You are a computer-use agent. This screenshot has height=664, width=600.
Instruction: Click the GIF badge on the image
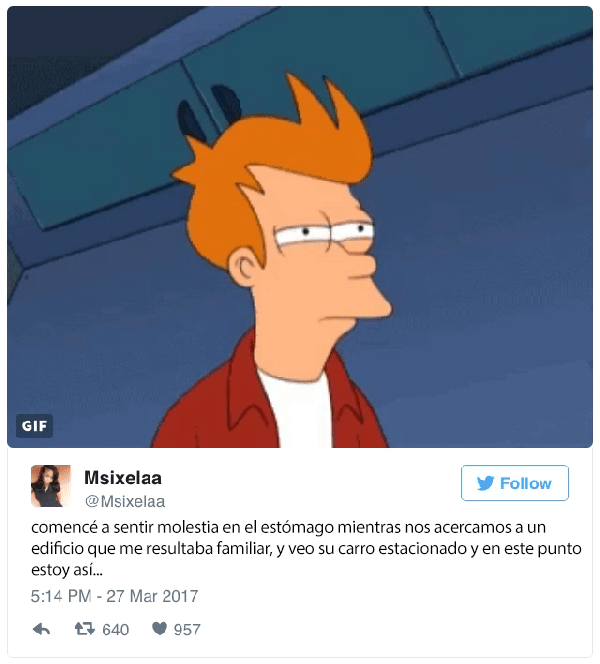(34, 426)
